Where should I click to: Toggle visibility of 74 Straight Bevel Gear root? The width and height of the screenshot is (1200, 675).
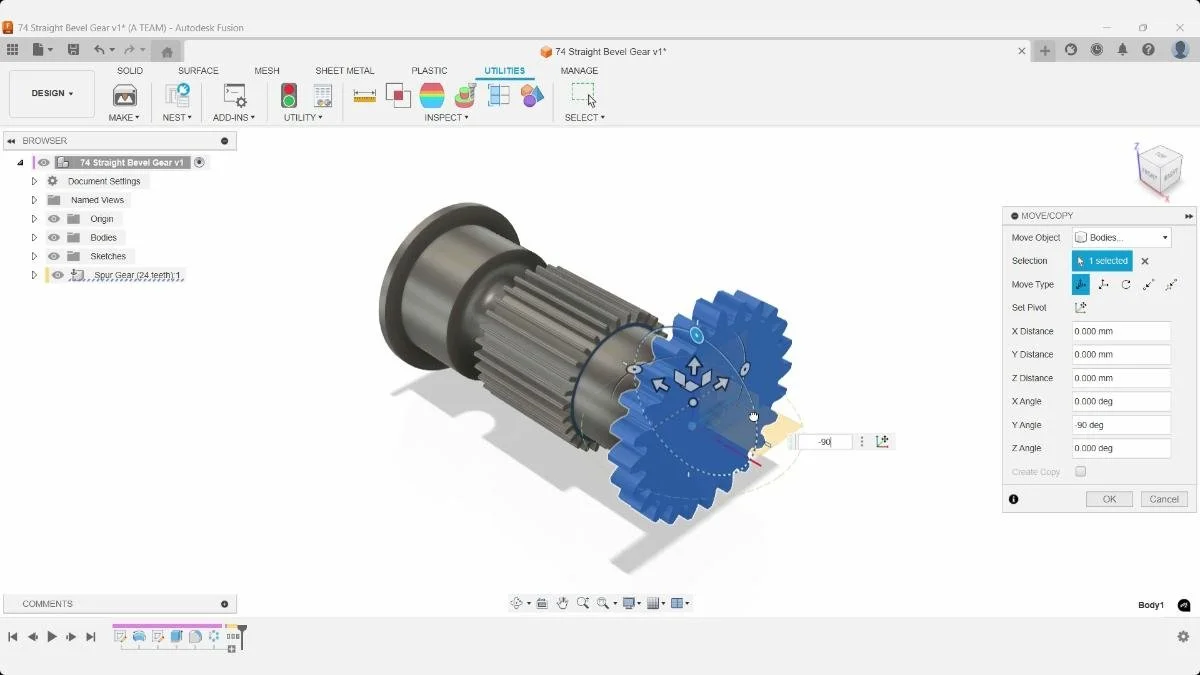(x=44, y=162)
